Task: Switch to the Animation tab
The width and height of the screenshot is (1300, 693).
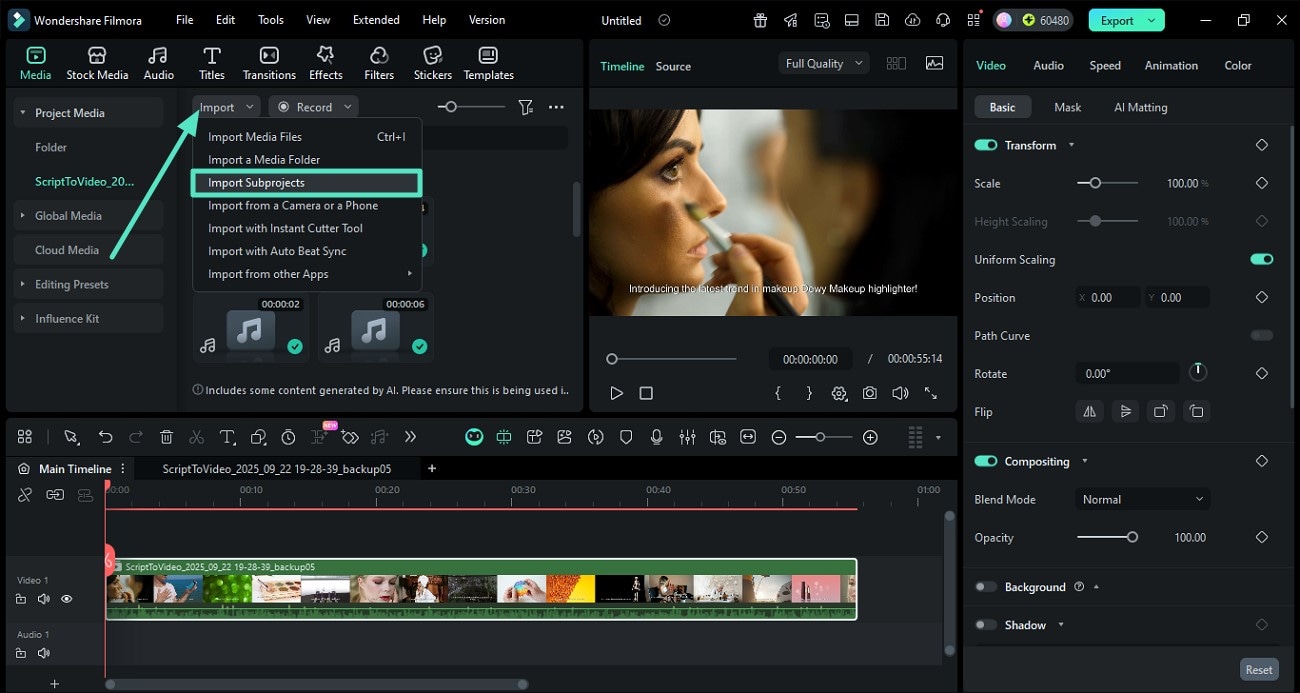Action: [1171, 65]
